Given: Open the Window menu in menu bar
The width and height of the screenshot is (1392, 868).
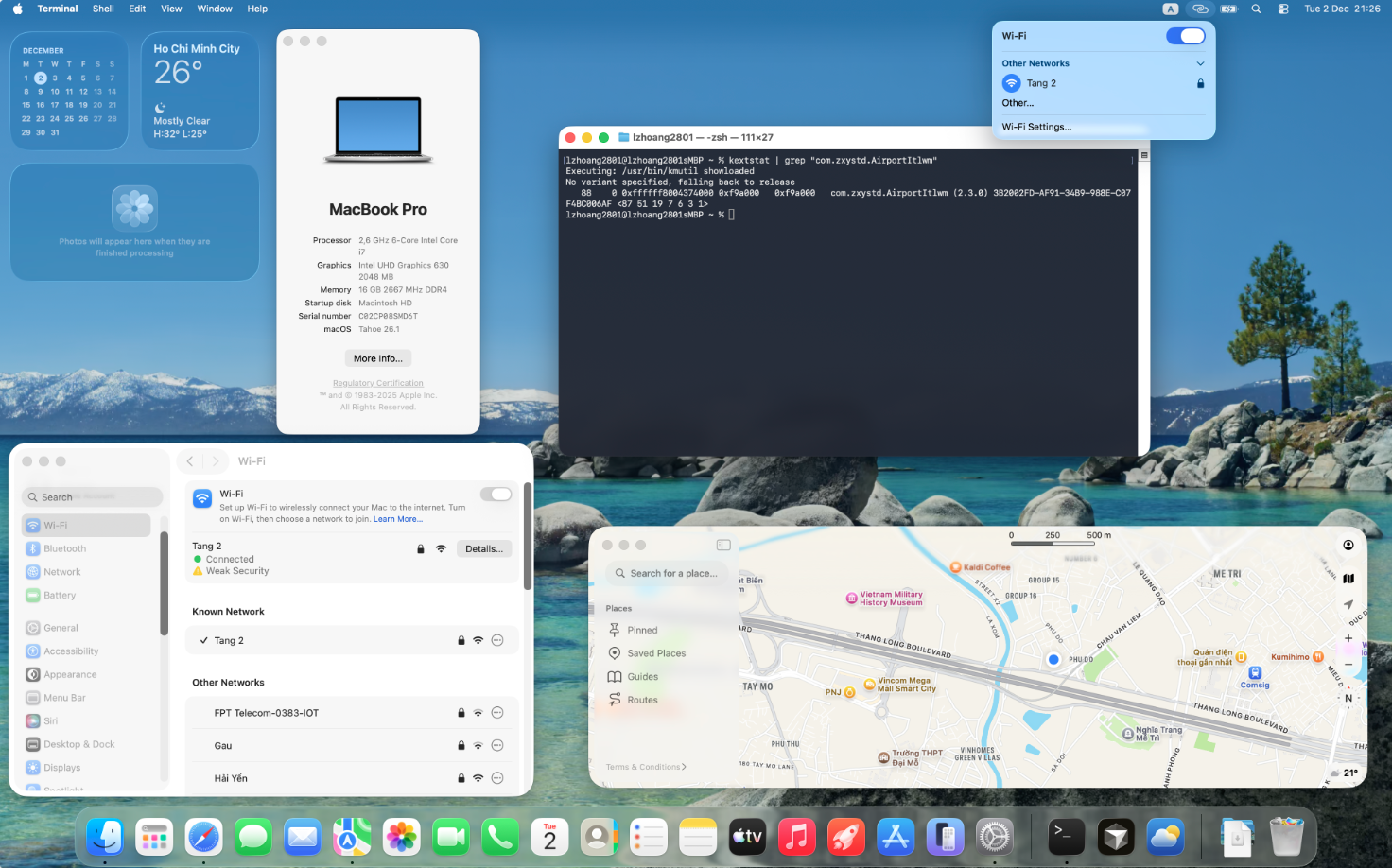Looking at the screenshot, I should [215, 9].
